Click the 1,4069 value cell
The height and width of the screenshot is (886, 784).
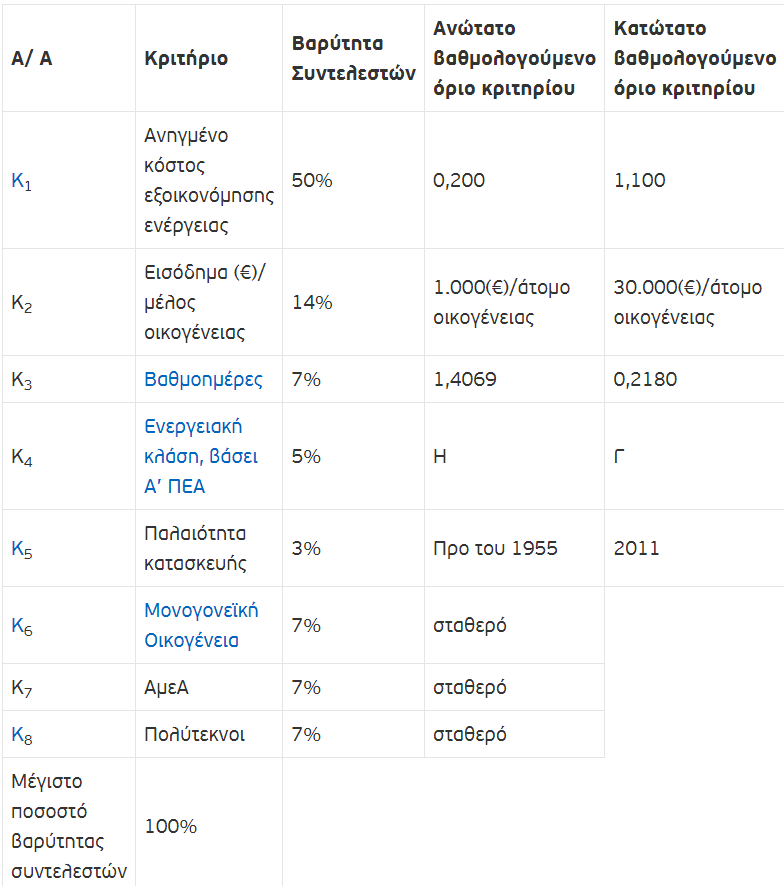[464, 379]
